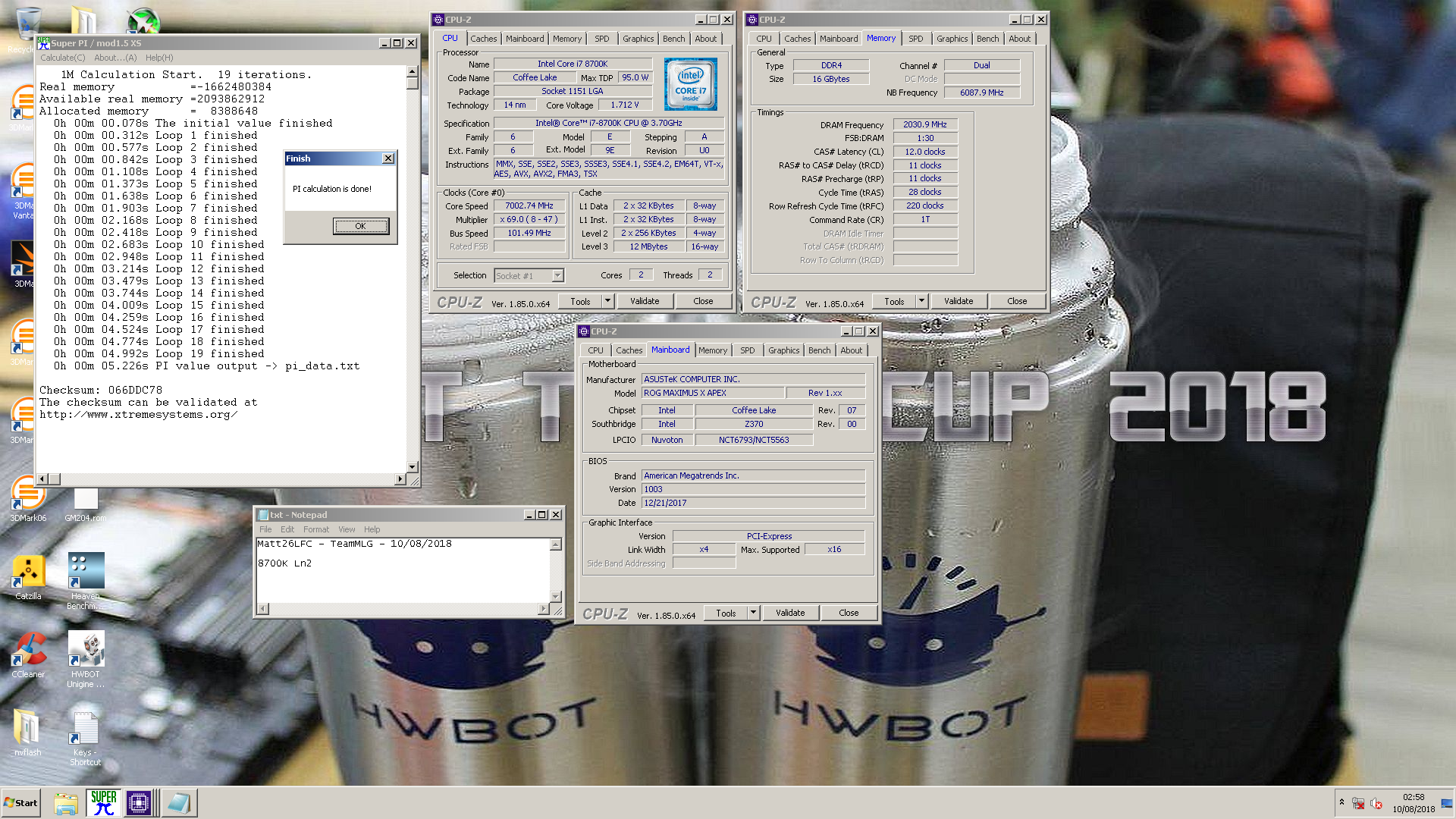Open the 3DMark Vantage desktop shortcut

tap(24, 190)
